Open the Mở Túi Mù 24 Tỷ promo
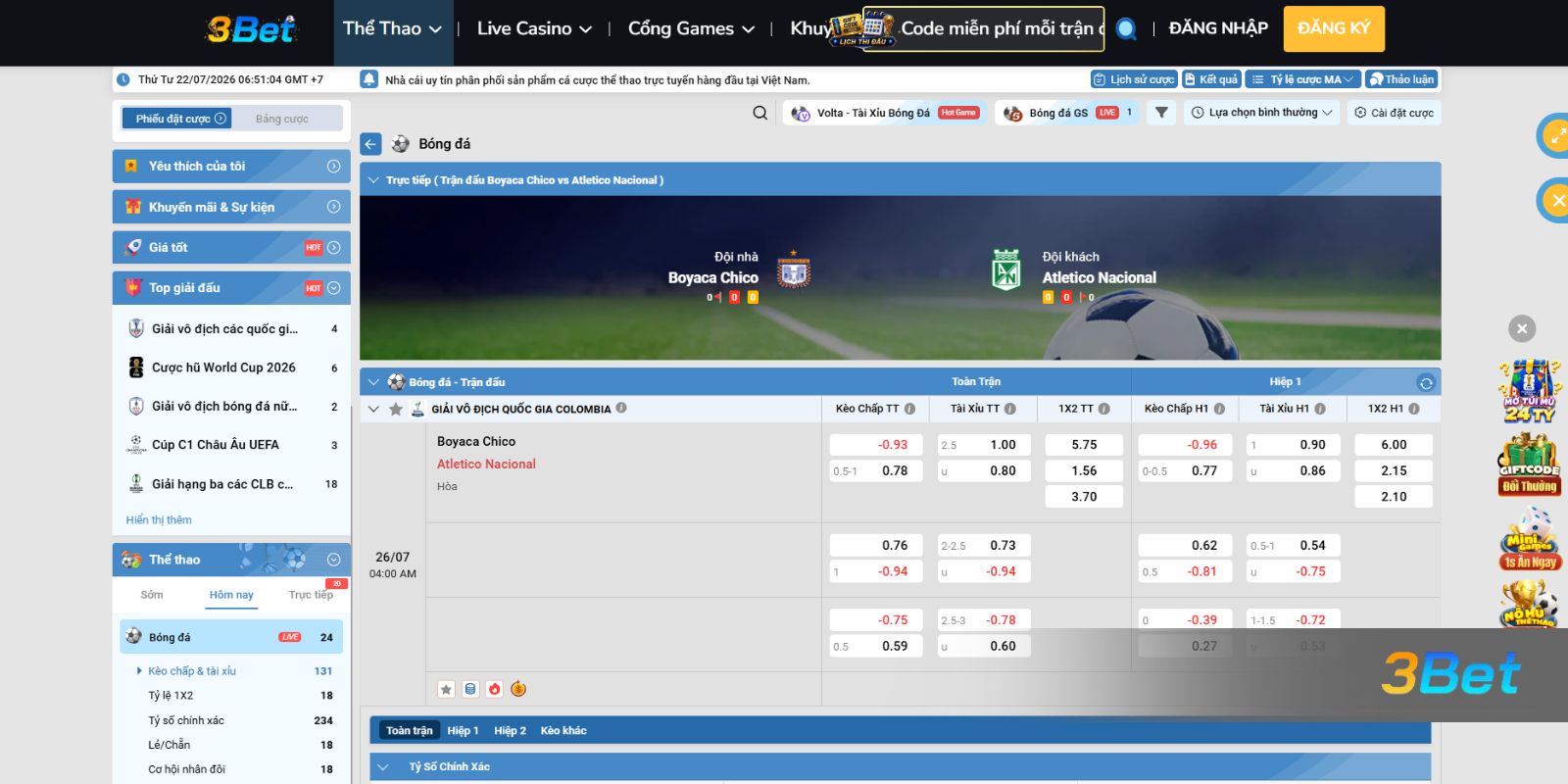Viewport: 1568px width, 784px height. click(1529, 391)
